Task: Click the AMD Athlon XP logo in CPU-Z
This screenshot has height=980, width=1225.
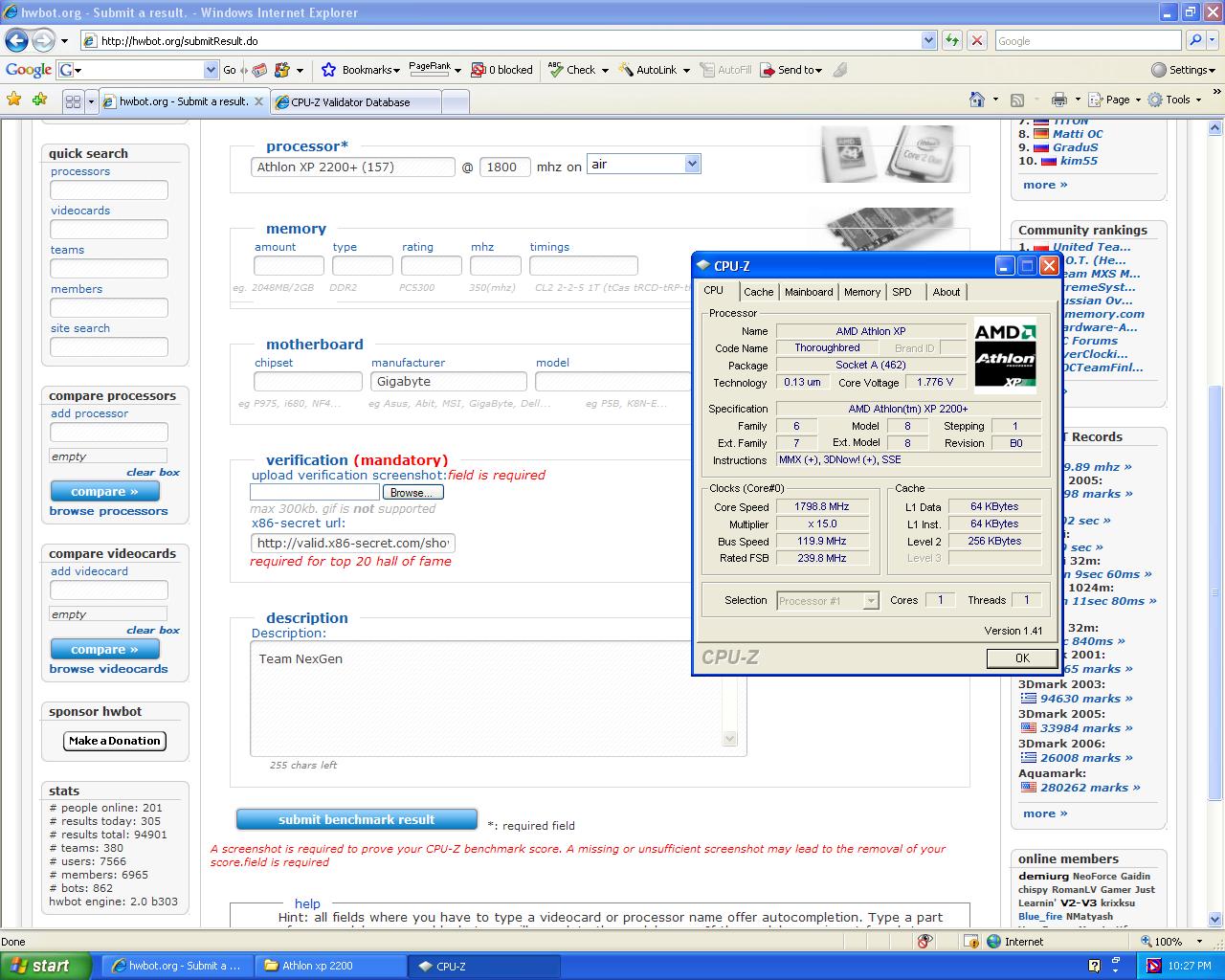Action: pos(1005,358)
